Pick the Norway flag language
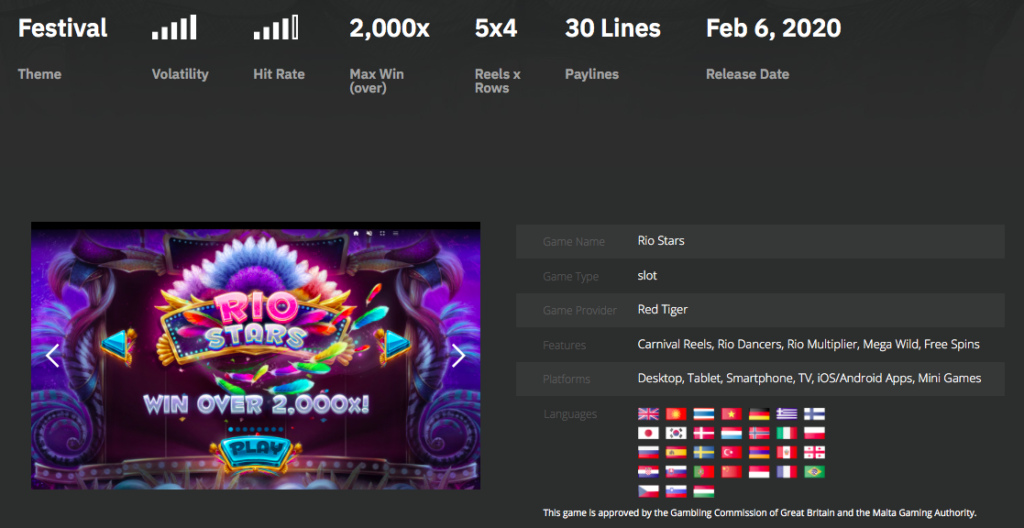1024x528 pixels. pyautogui.click(x=759, y=433)
